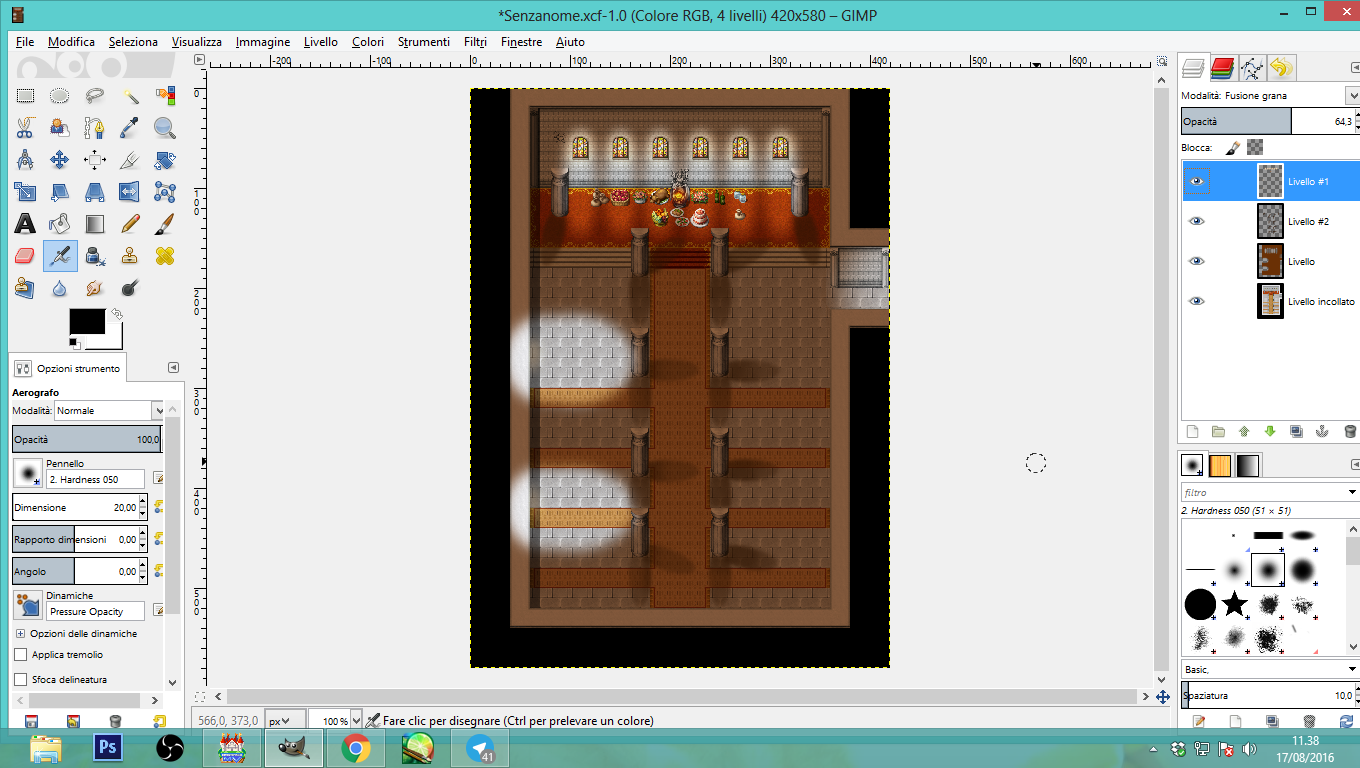The image size is (1360, 768).
Task: Select the Scissors Select tool
Action: 25,128
